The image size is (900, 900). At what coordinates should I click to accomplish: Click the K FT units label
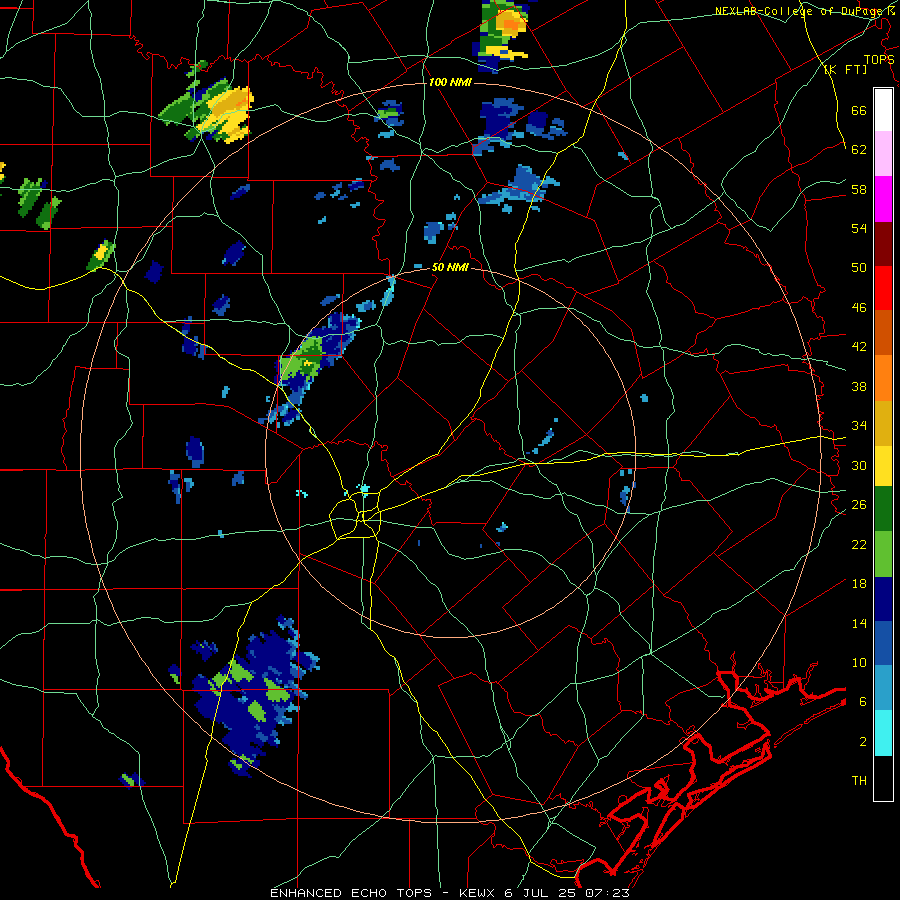click(x=845, y=69)
